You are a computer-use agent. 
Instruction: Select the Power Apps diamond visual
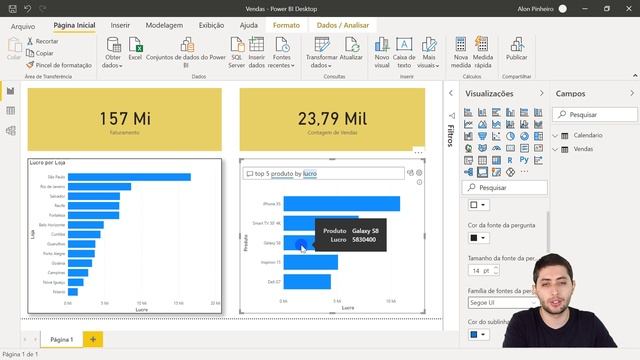click(x=510, y=172)
